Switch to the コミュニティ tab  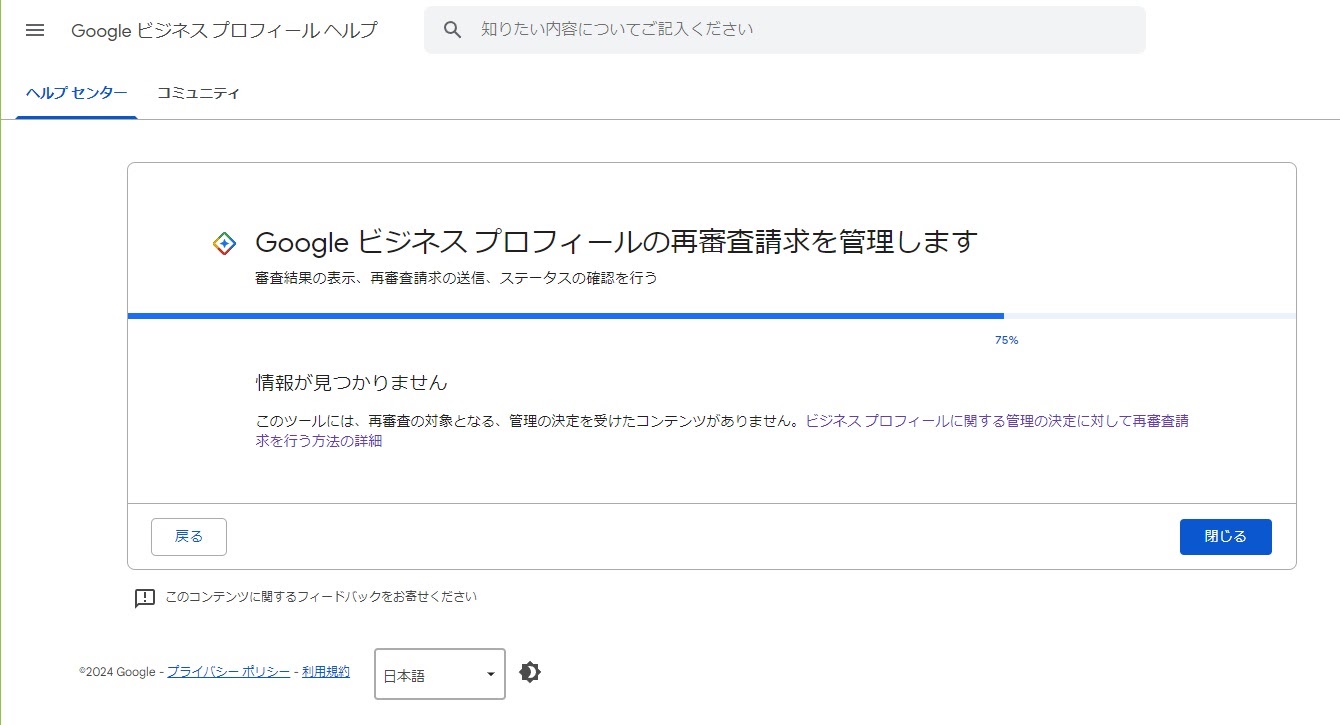click(197, 92)
